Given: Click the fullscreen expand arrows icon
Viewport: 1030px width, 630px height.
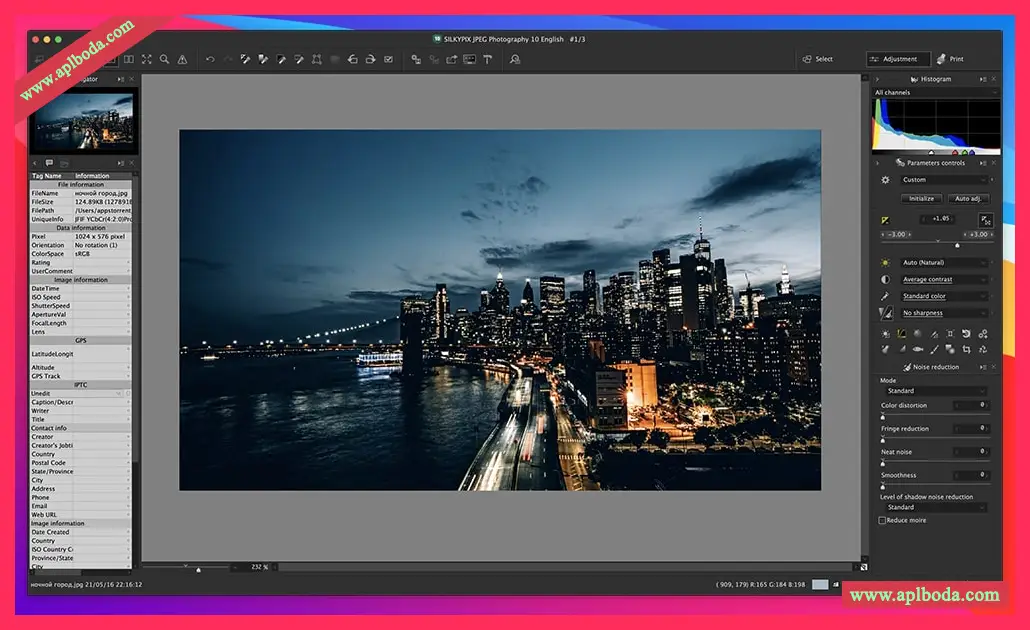Looking at the screenshot, I should [x=147, y=60].
